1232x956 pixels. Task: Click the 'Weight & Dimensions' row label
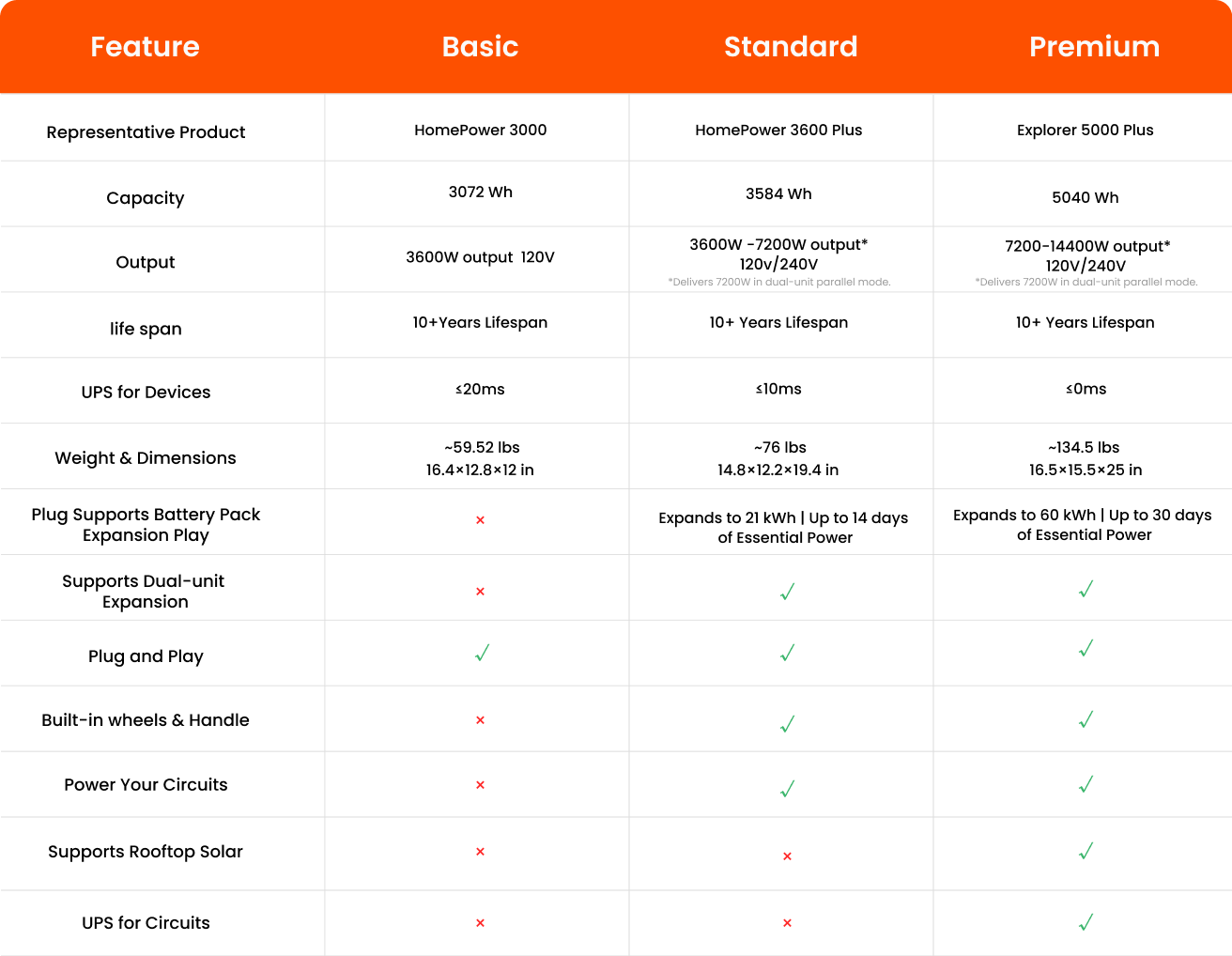(x=146, y=458)
